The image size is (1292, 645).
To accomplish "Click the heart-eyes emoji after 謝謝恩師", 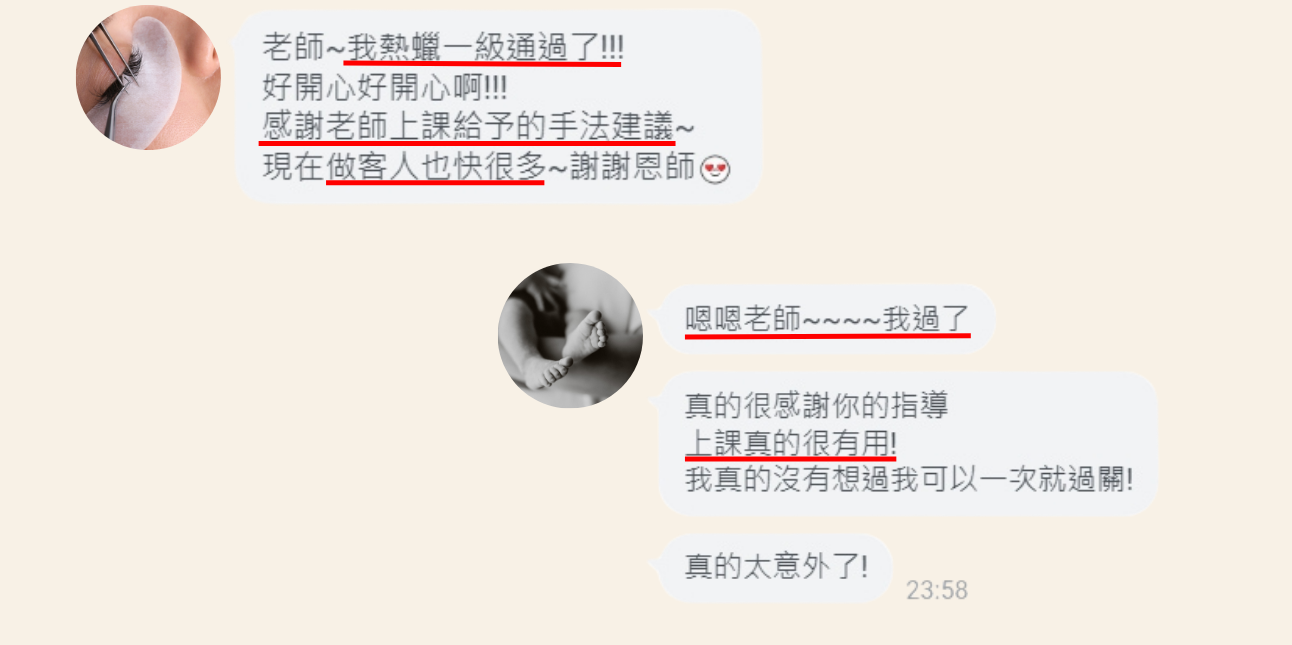I will point(716,169).
